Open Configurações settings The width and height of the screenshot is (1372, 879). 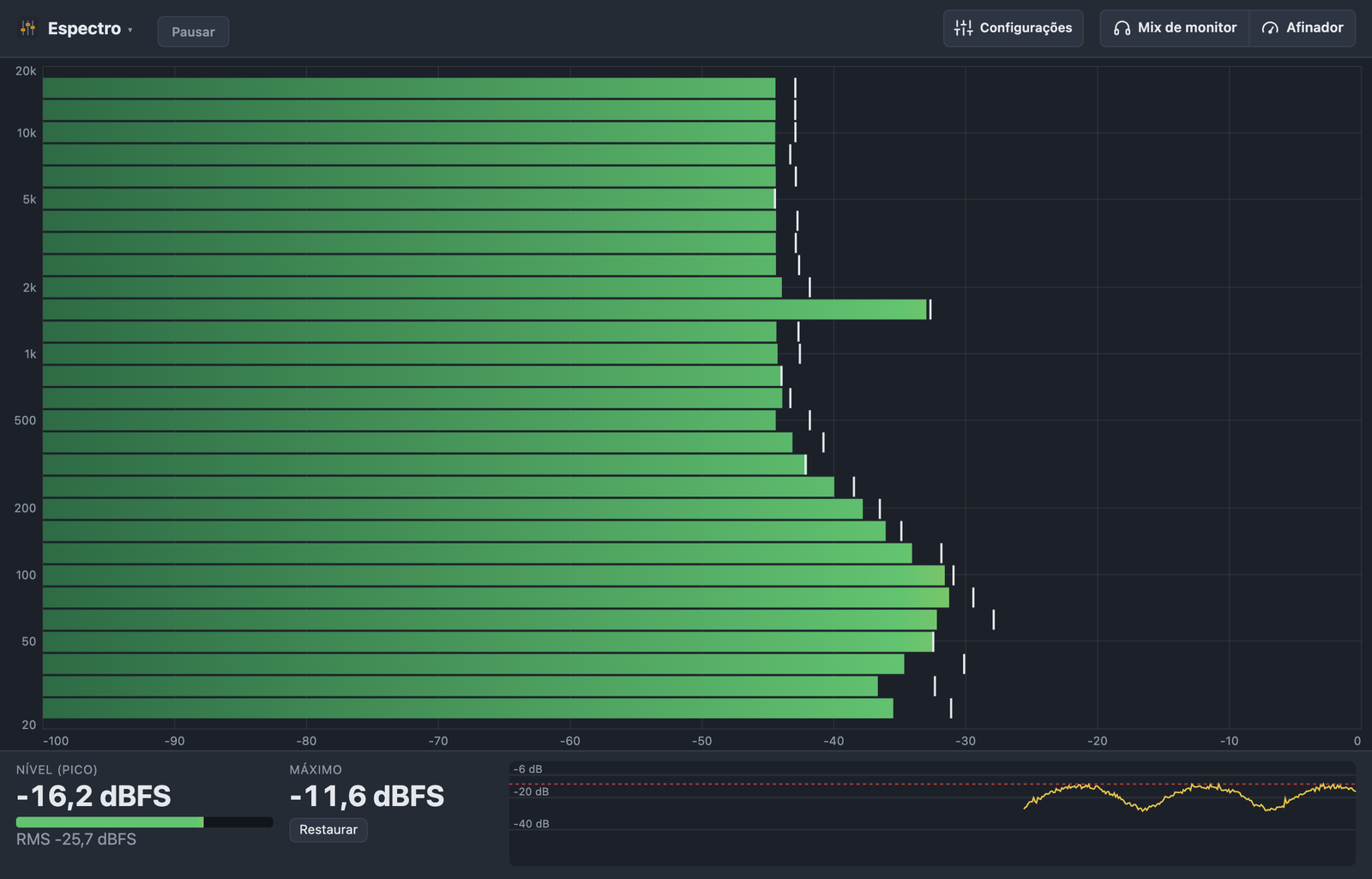1013,28
